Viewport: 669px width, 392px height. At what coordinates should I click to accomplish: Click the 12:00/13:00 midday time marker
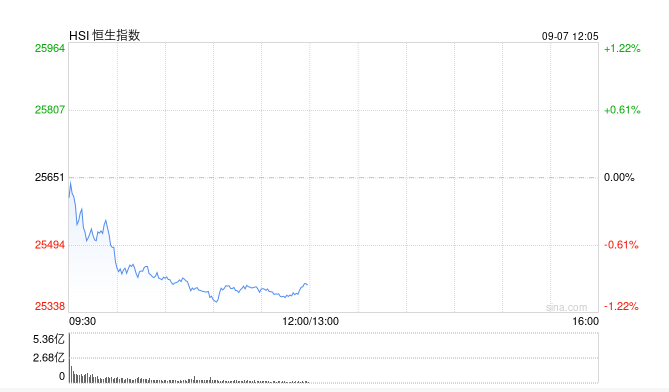coord(311,321)
